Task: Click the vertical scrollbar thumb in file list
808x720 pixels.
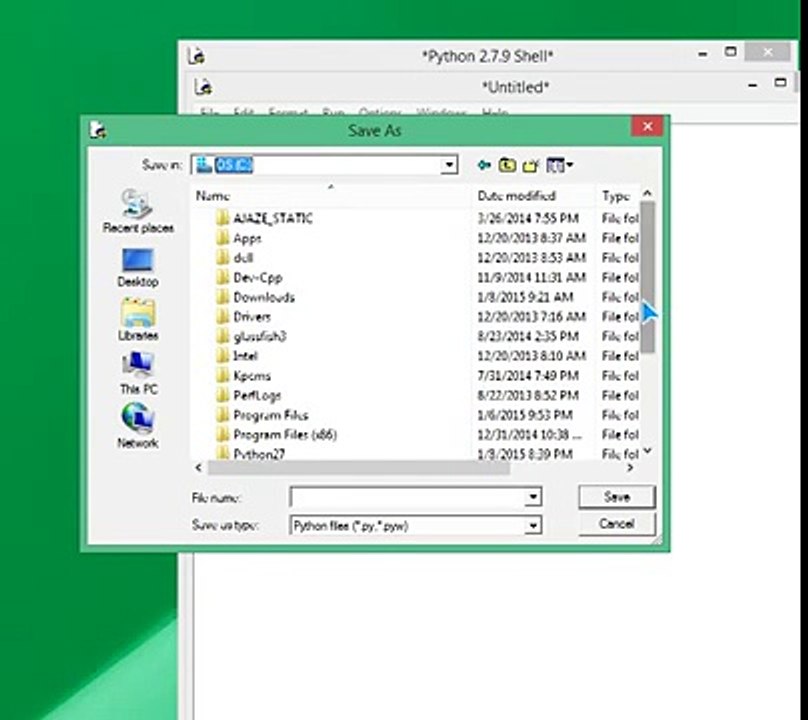Action: point(647,277)
